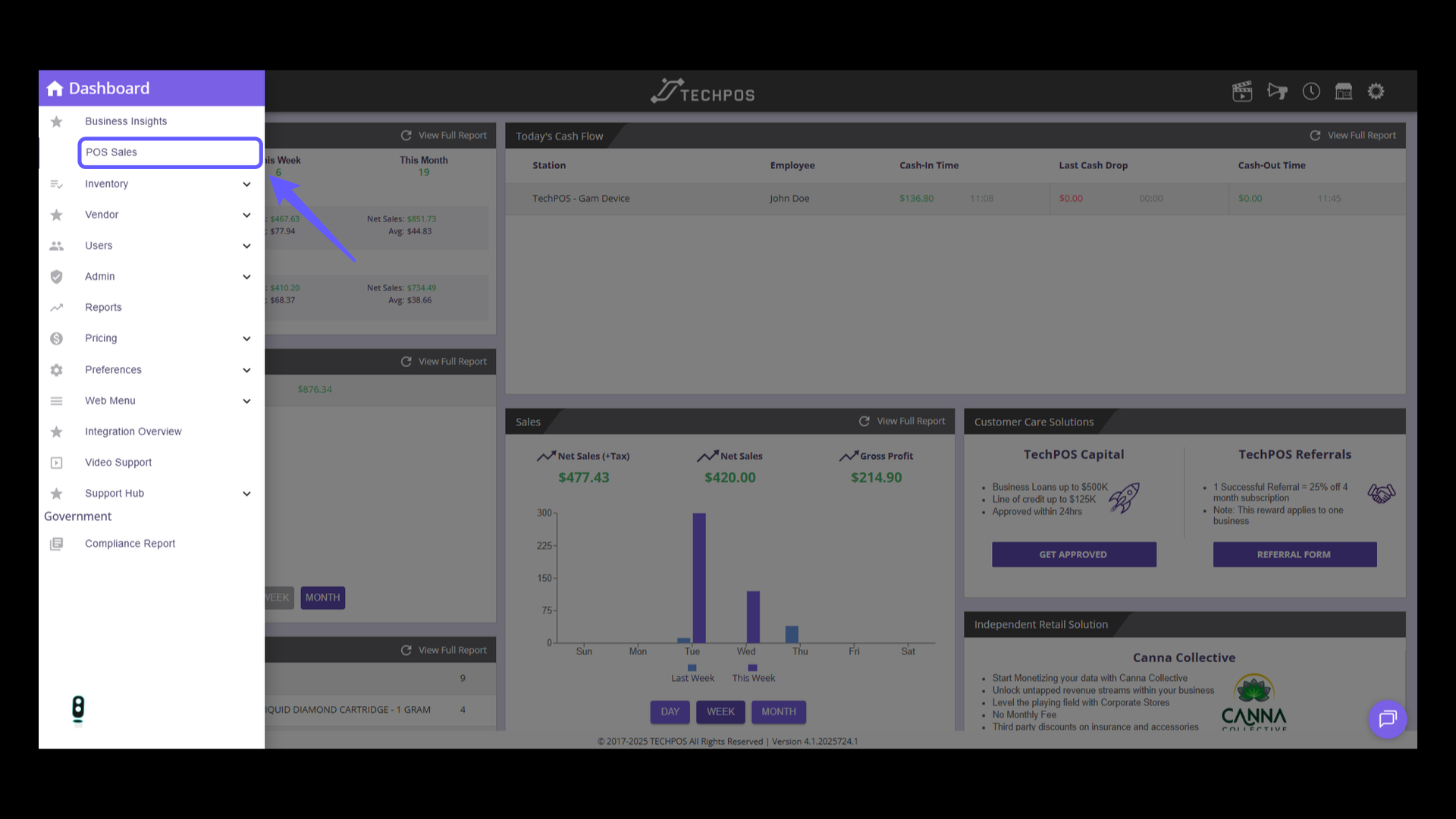Switch Sales chart to MONTH

(779, 712)
